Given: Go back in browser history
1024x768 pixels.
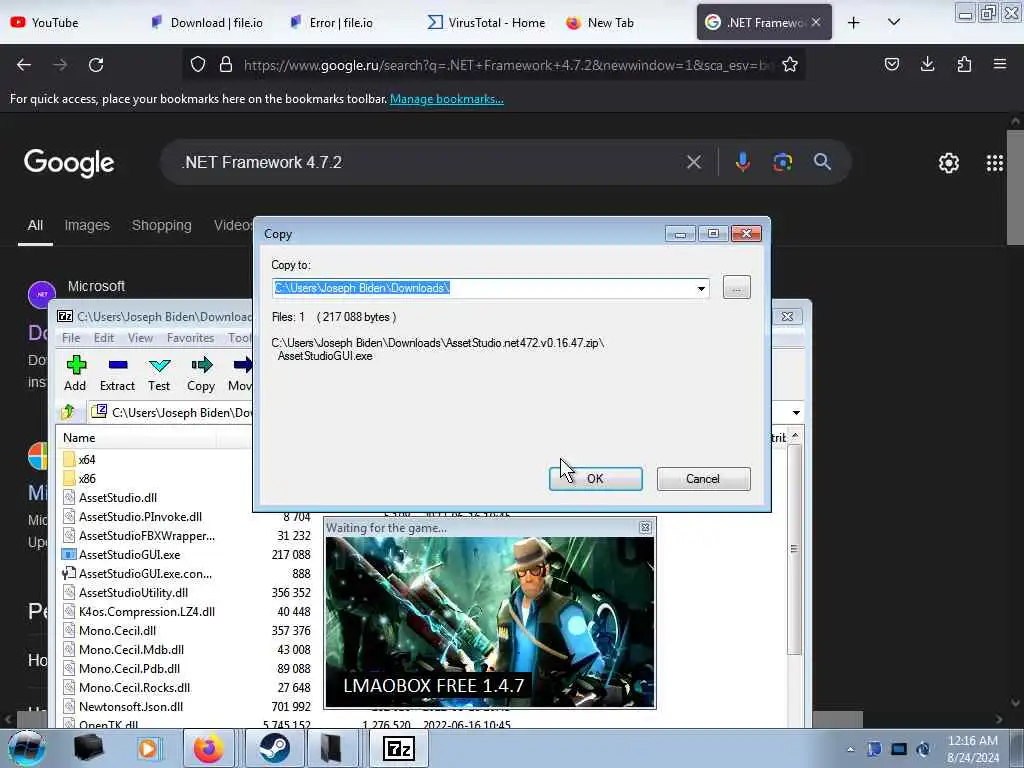Looking at the screenshot, I should click(x=24, y=65).
